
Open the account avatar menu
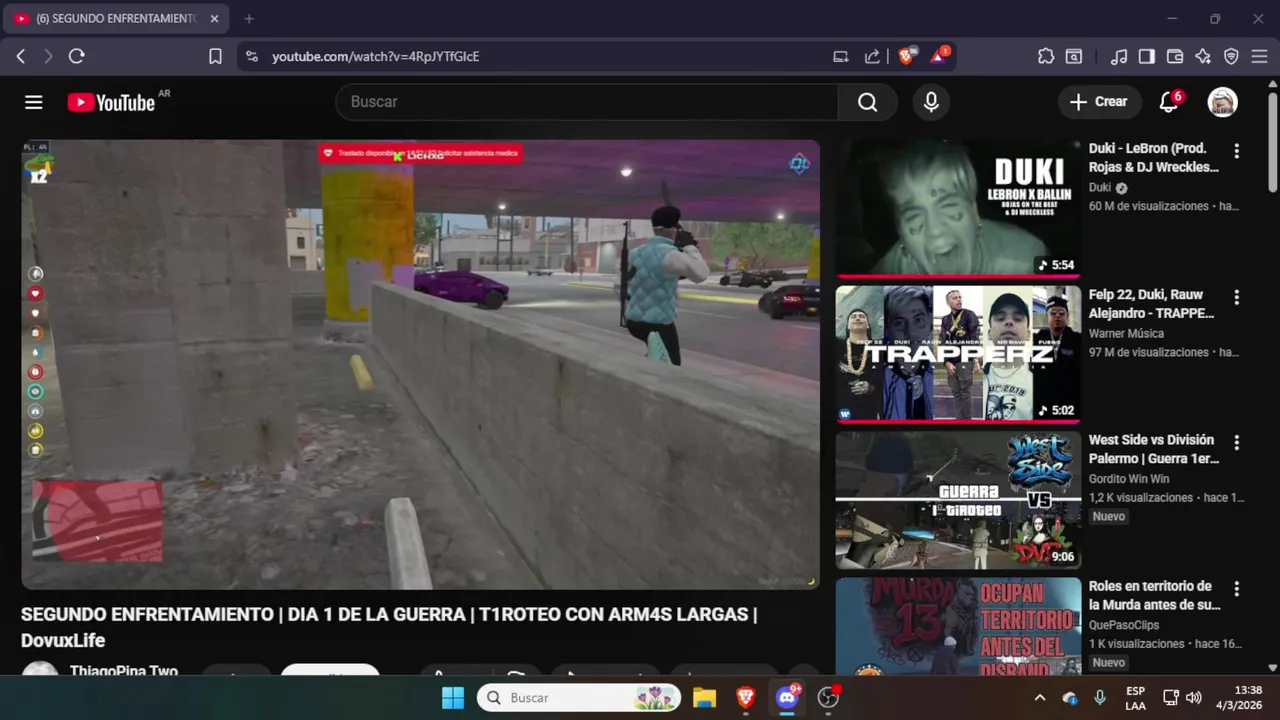1222,102
